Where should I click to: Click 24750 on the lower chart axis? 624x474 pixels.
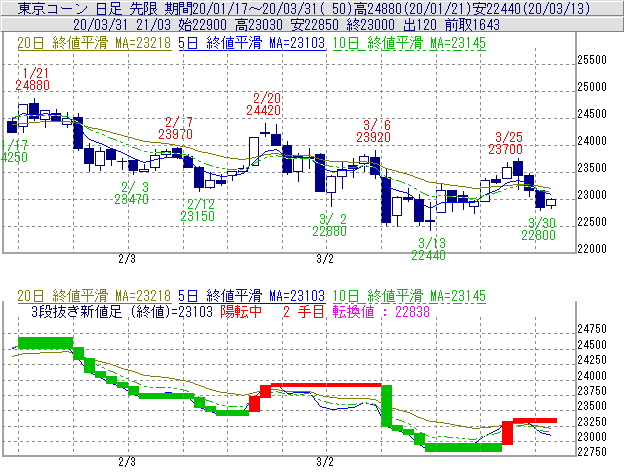point(592,329)
